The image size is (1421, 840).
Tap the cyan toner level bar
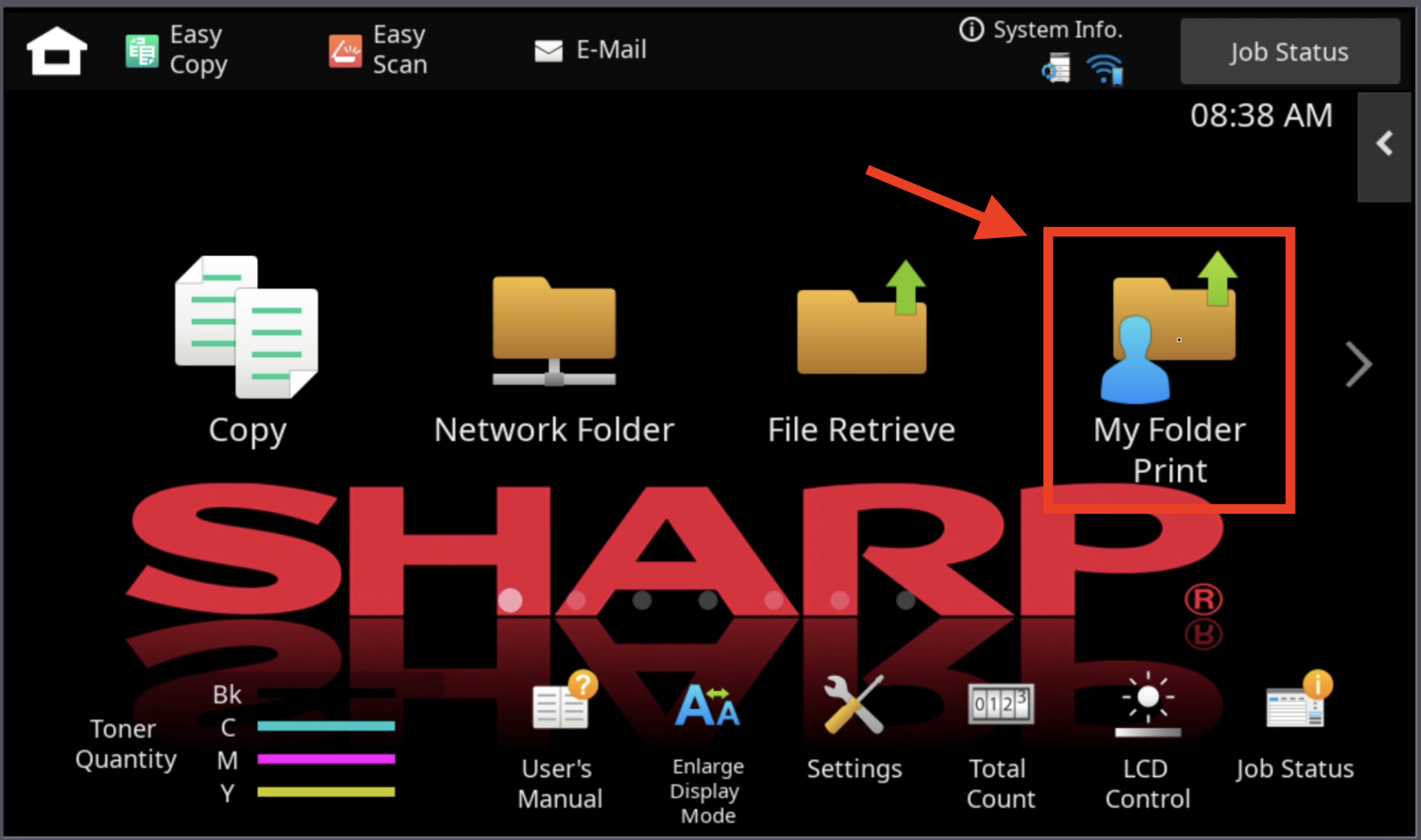tap(326, 726)
